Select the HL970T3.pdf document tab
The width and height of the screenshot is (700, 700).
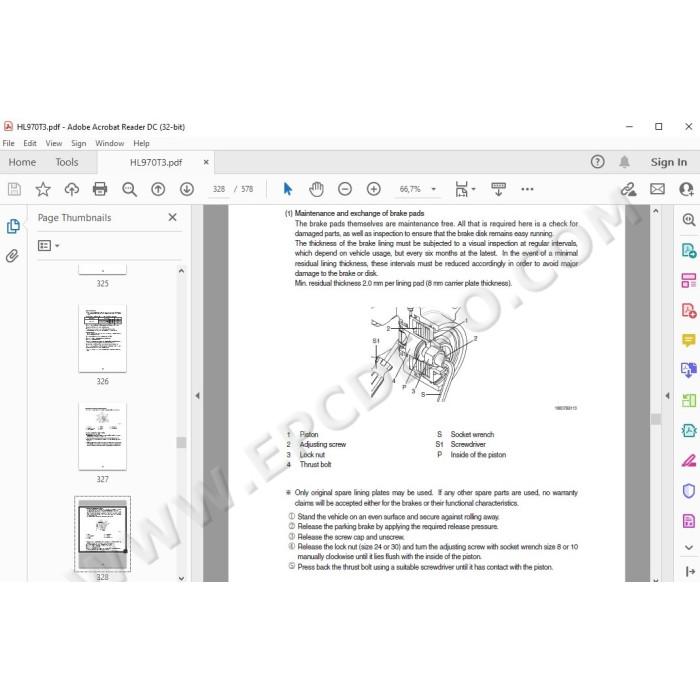tap(156, 162)
